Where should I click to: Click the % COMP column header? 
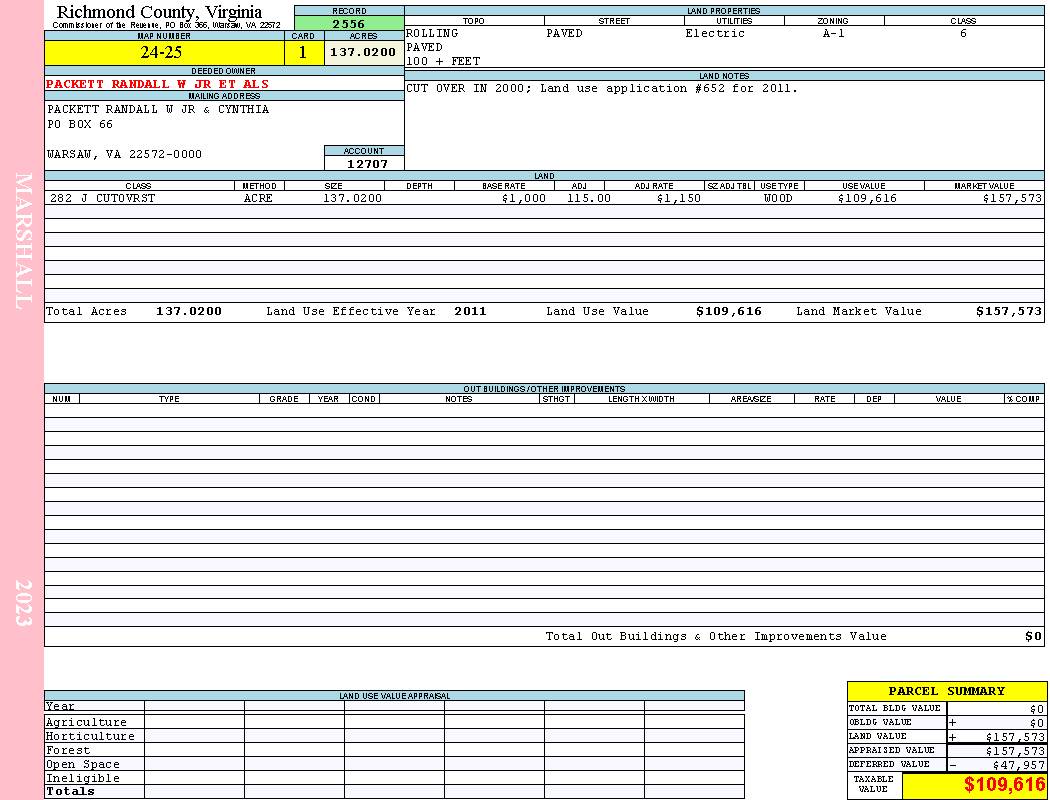[1023, 399]
